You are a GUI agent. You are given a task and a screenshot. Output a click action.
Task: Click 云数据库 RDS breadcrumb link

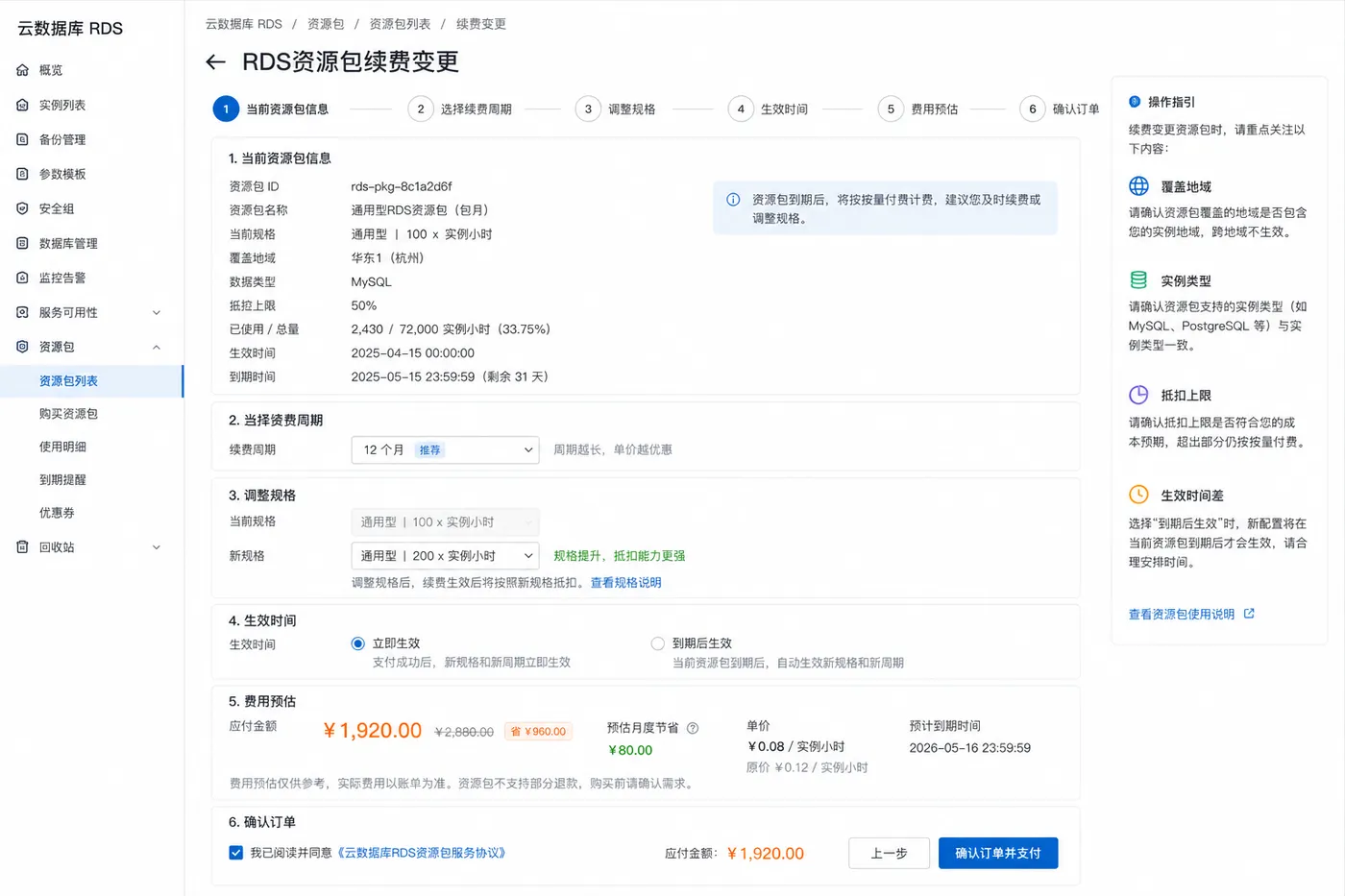[244, 24]
